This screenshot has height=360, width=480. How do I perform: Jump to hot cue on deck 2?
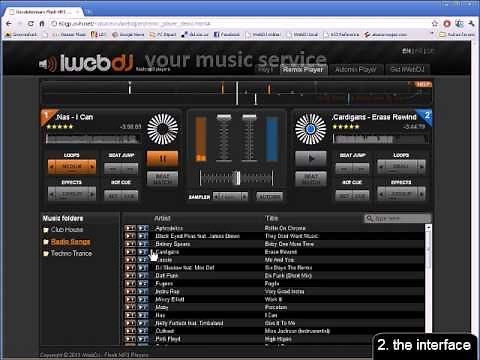click(x=361, y=196)
